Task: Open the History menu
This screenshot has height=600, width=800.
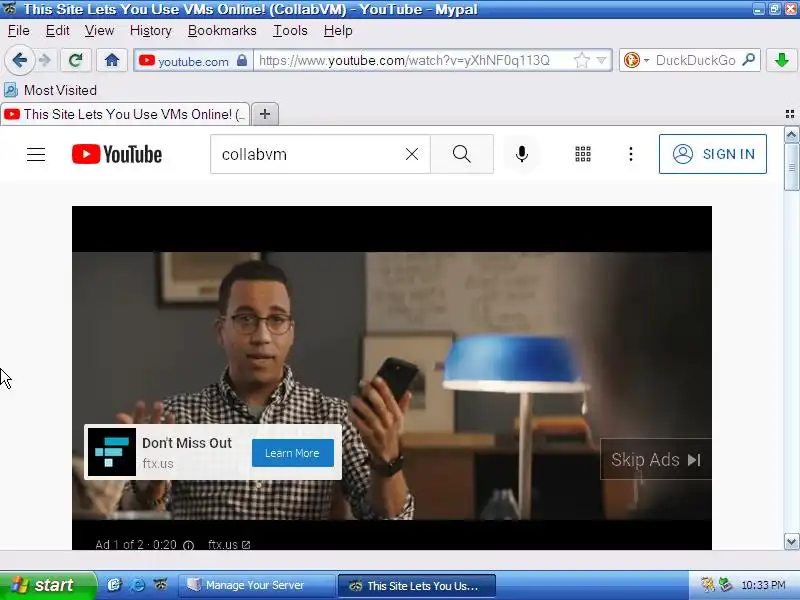Action: click(x=151, y=31)
